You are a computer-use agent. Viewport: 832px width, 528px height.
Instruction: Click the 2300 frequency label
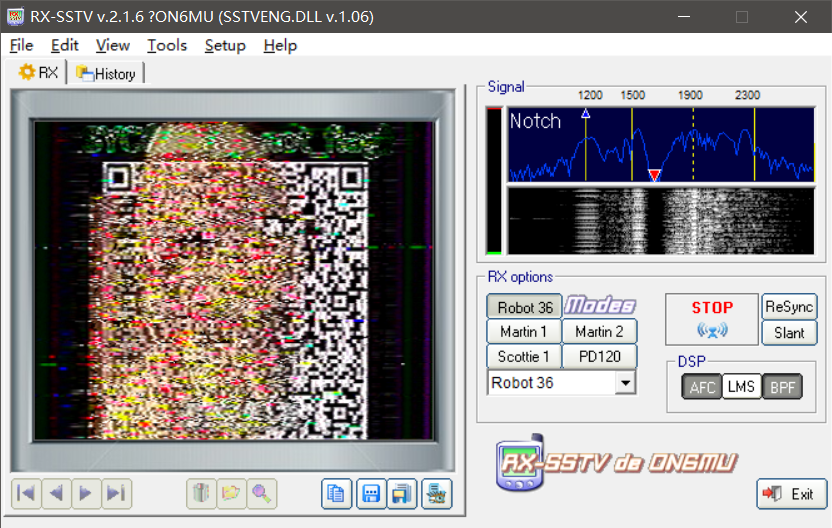tap(747, 95)
